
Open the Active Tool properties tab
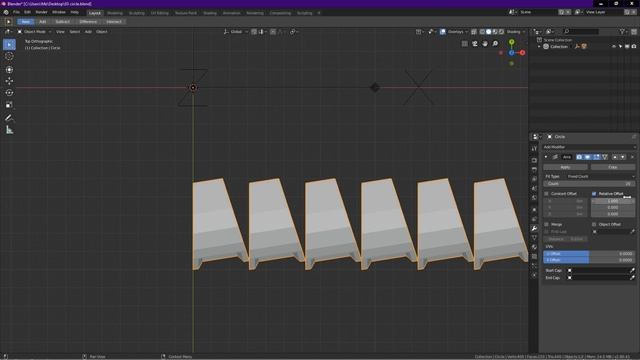coord(534,149)
